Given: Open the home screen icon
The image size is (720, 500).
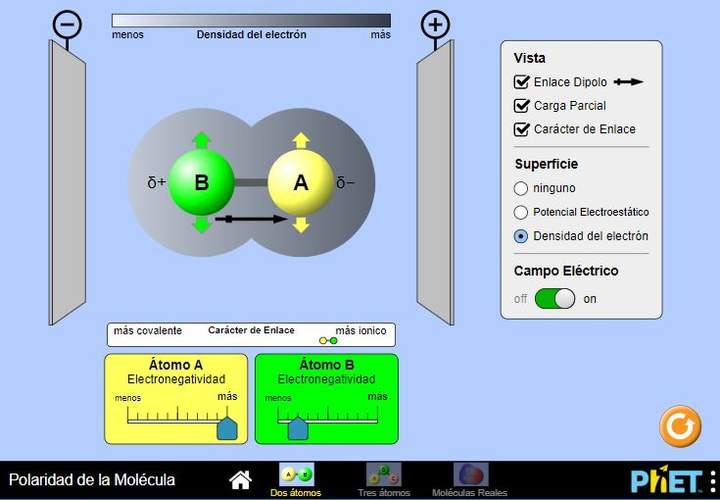Looking at the screenshot, I should [x=240, y=479].
